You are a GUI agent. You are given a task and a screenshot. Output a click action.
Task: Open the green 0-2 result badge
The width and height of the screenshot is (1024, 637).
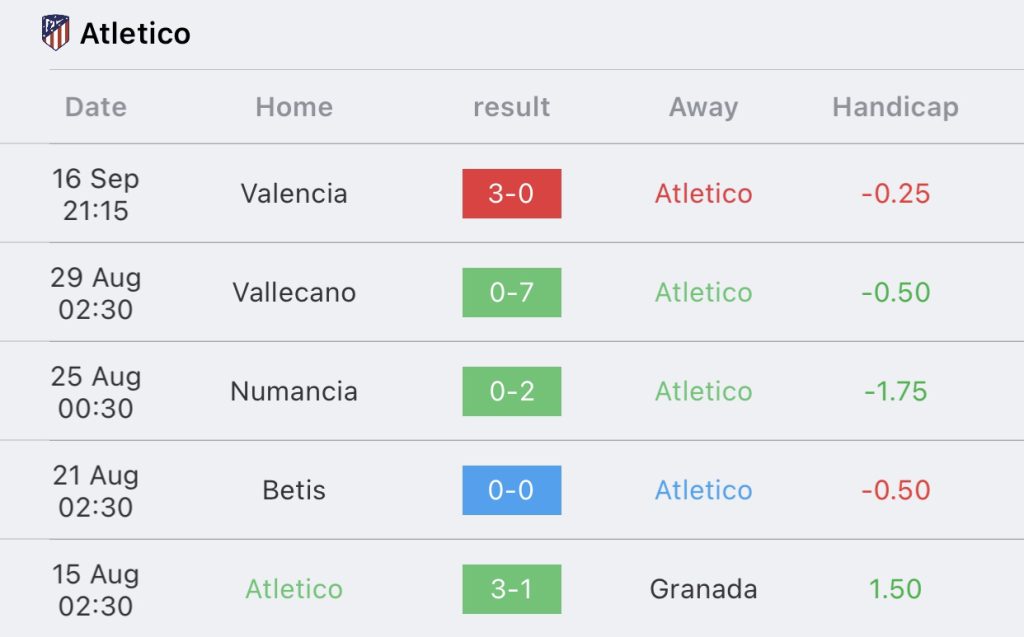[x=511, y=391]
